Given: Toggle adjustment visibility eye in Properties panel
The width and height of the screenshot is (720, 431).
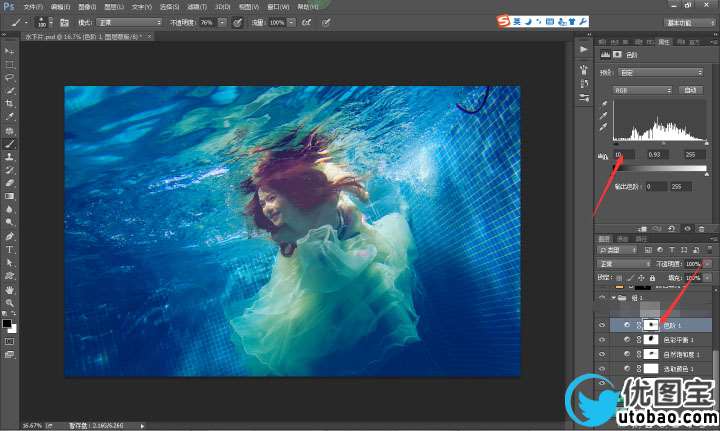Looking at the screenshot, I should point(687,229).
